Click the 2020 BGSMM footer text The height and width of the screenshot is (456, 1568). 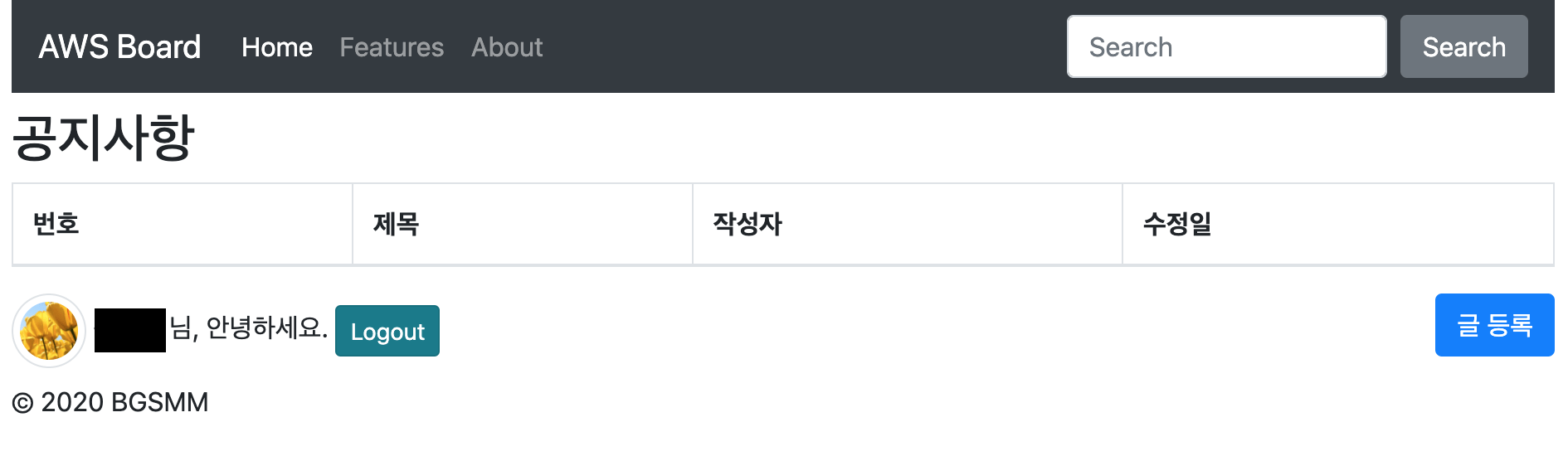click(x=124, y=403)
